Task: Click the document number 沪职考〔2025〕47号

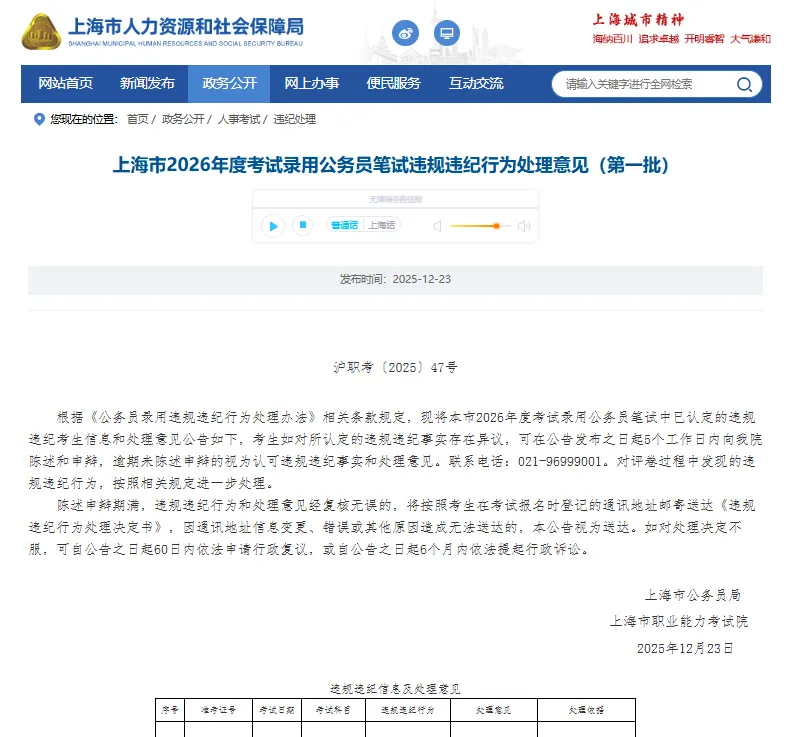Action: pyautogui.click(x=395, y=367)
